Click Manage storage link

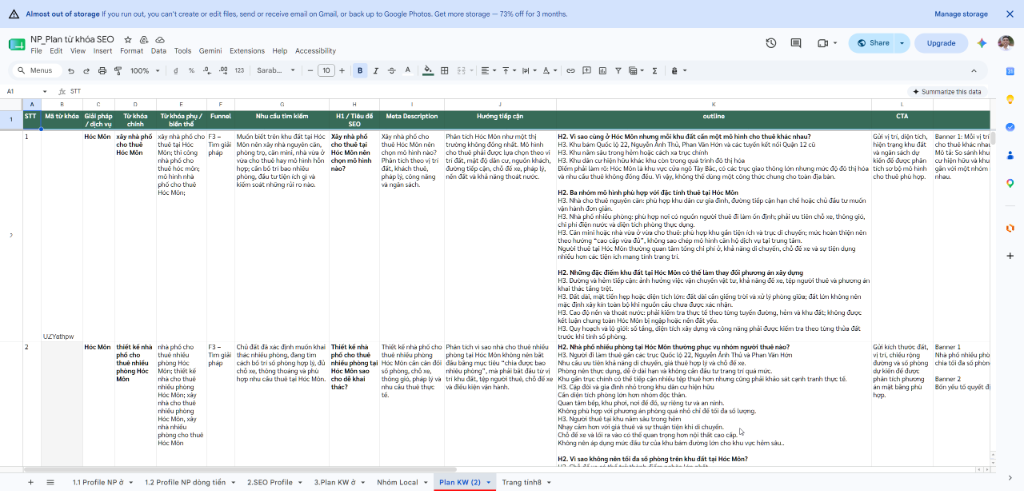[x=961, y=14]
